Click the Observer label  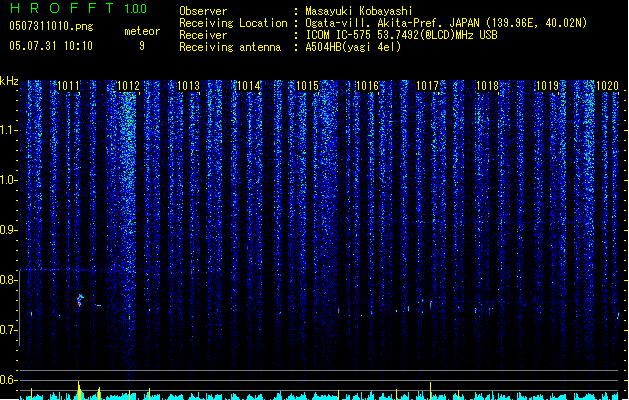(203, 11)
